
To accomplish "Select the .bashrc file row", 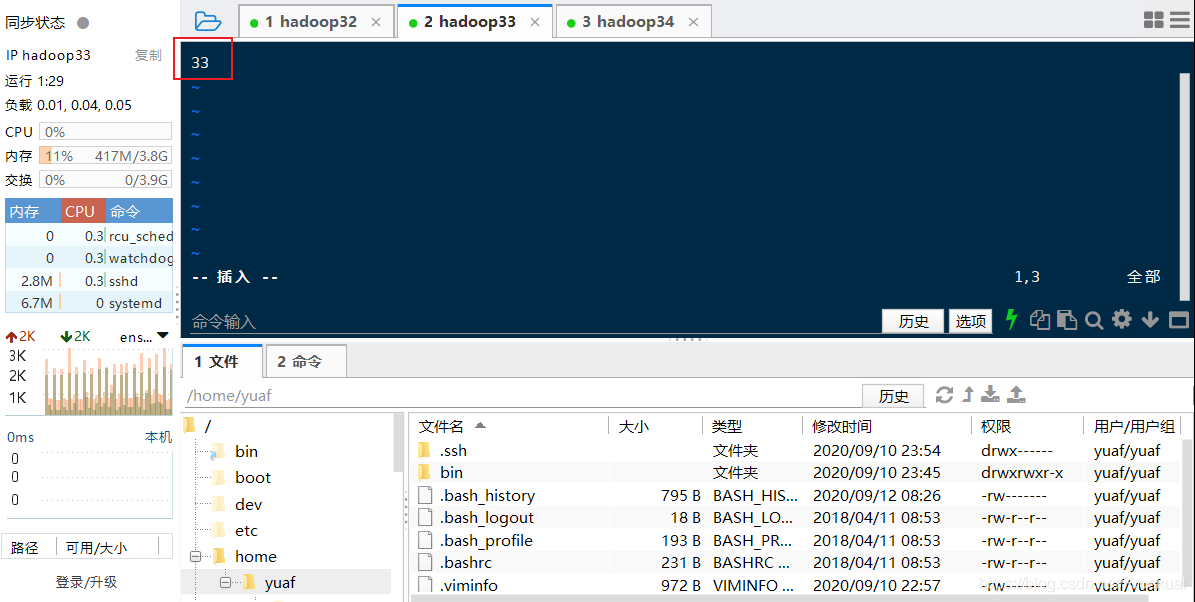I will click(796, 562).
